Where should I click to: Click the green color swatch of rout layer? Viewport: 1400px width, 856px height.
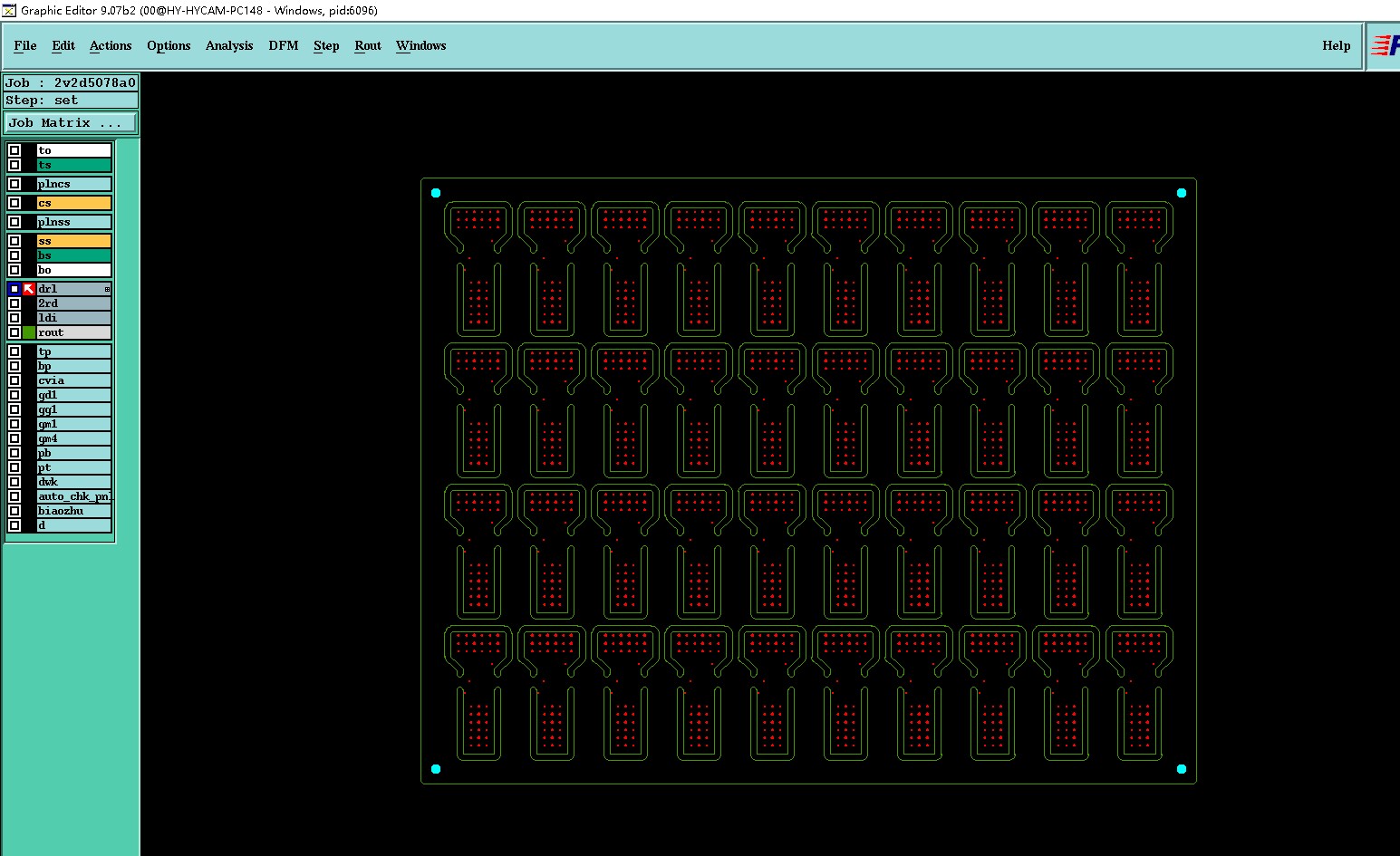tap(29, 332)
